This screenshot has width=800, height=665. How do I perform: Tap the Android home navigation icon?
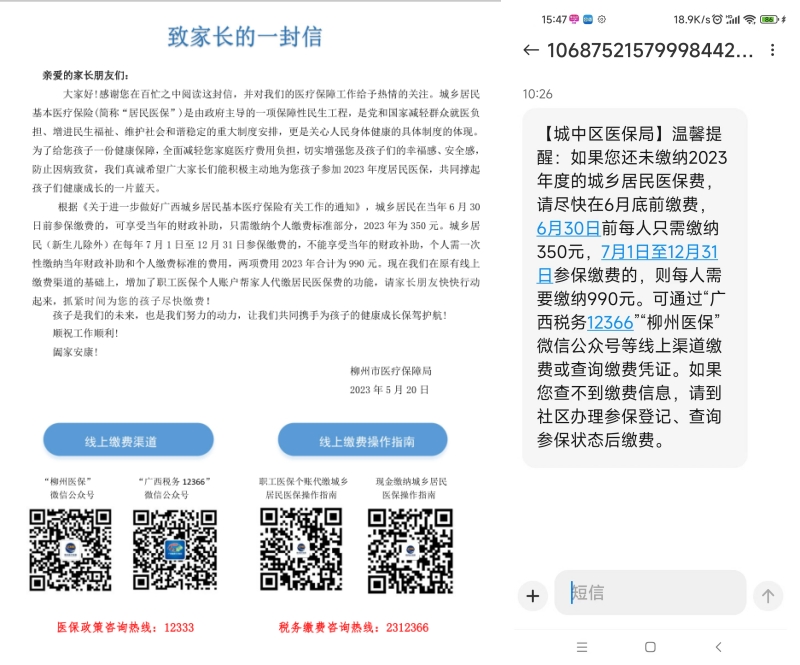650,647
